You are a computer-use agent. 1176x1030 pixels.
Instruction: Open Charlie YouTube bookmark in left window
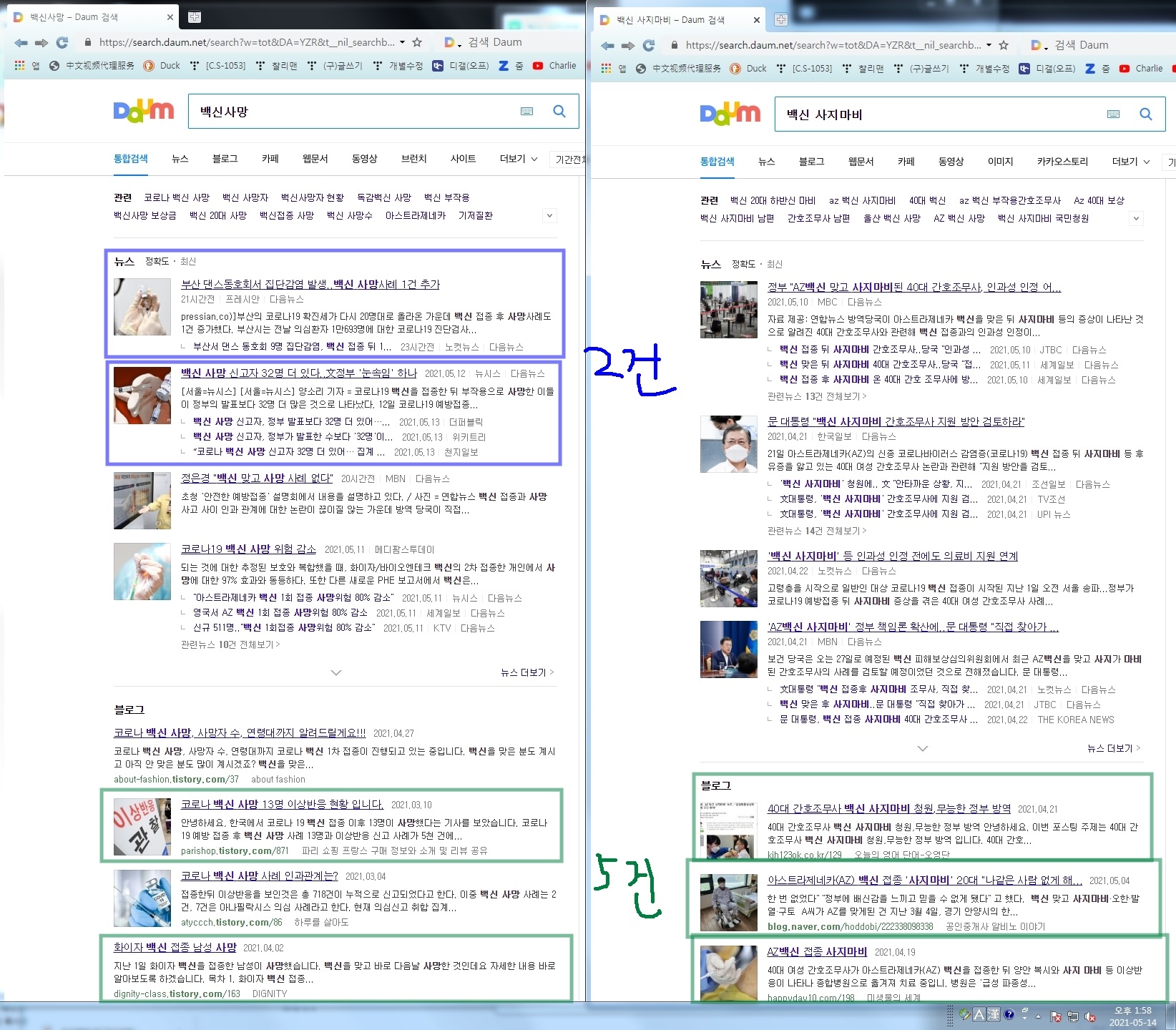[554, 65]
